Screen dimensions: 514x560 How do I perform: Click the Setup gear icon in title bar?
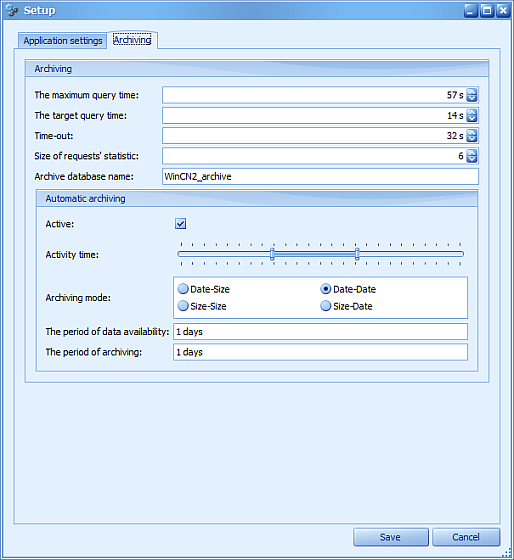pos(12,11)
